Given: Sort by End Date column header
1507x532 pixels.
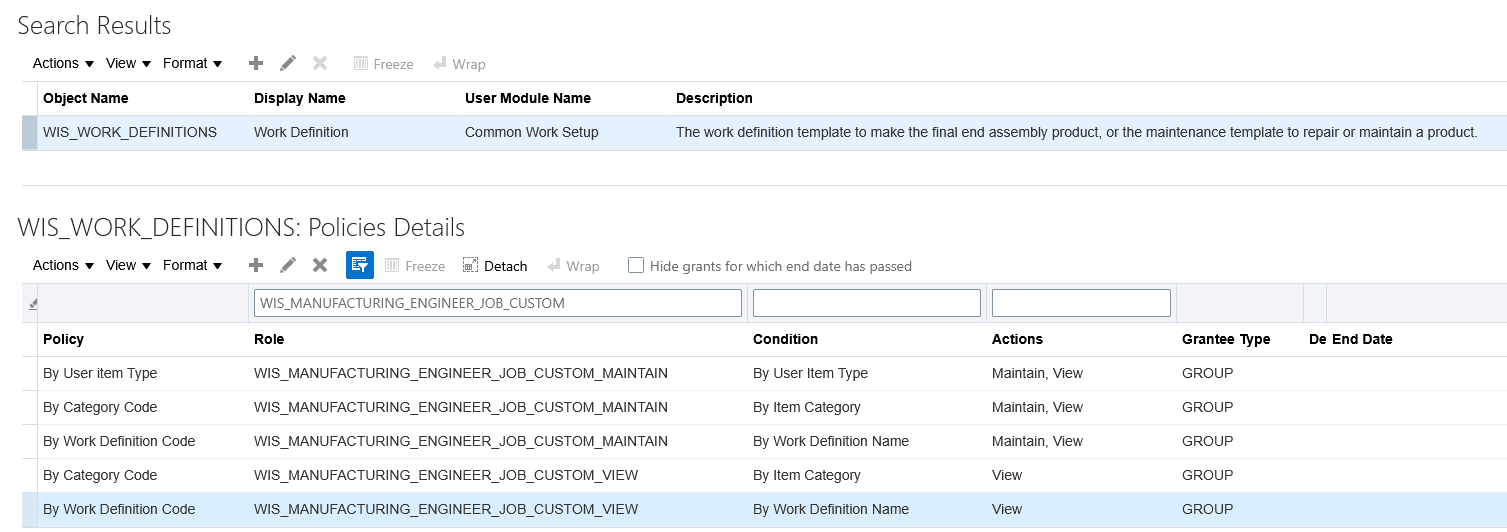Looking at the screenshot, I should point(1362,339).
